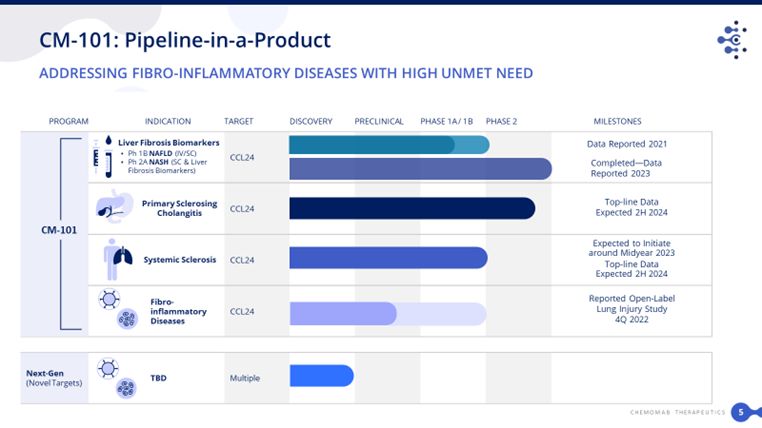Select the Data Reported 2021 milestone text
Image resolution: width=762 pixels, height=428 pixels.
click(628, 144)
